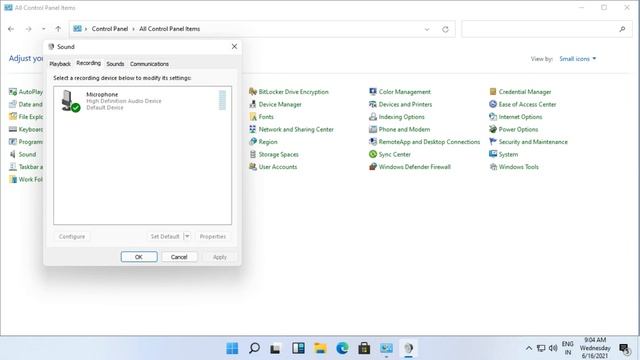Open Credential Manager icon
Screen dimensions: 640x360
coord(493,92)
